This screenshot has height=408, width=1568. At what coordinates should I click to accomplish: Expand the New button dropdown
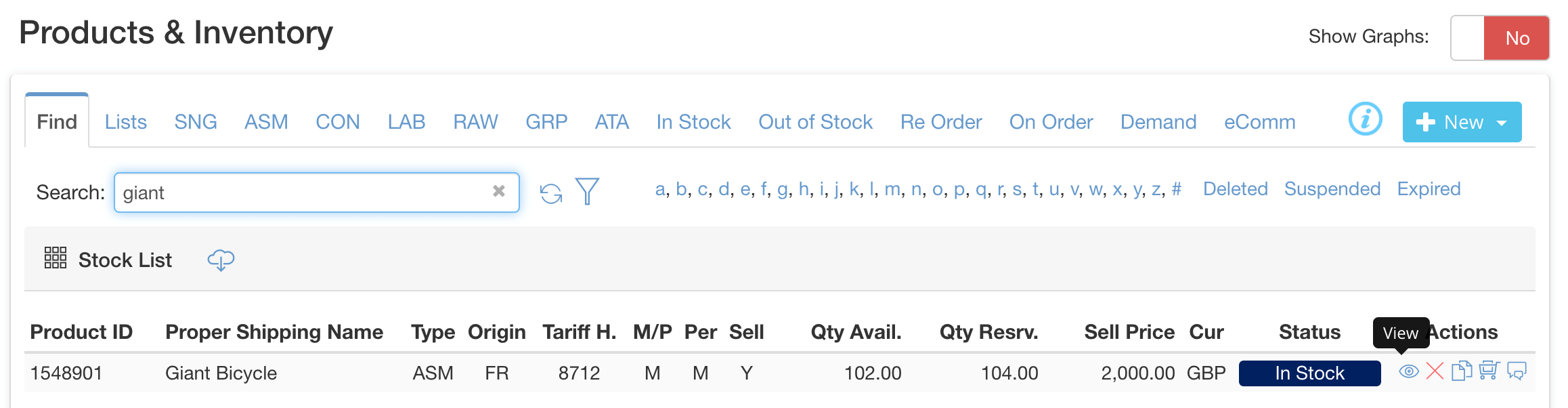click(1502, 123)
